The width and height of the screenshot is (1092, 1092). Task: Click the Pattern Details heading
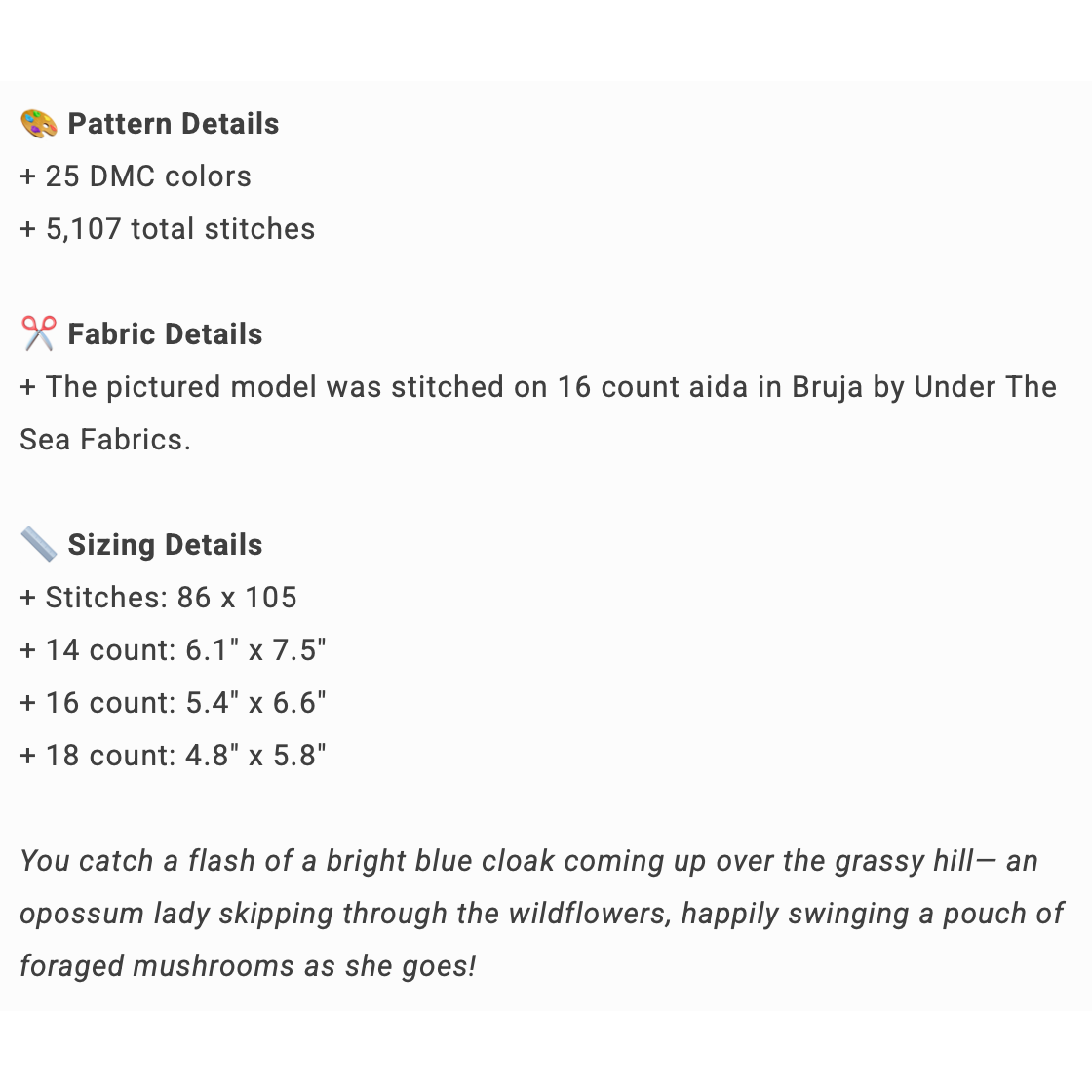click(174, 124)
